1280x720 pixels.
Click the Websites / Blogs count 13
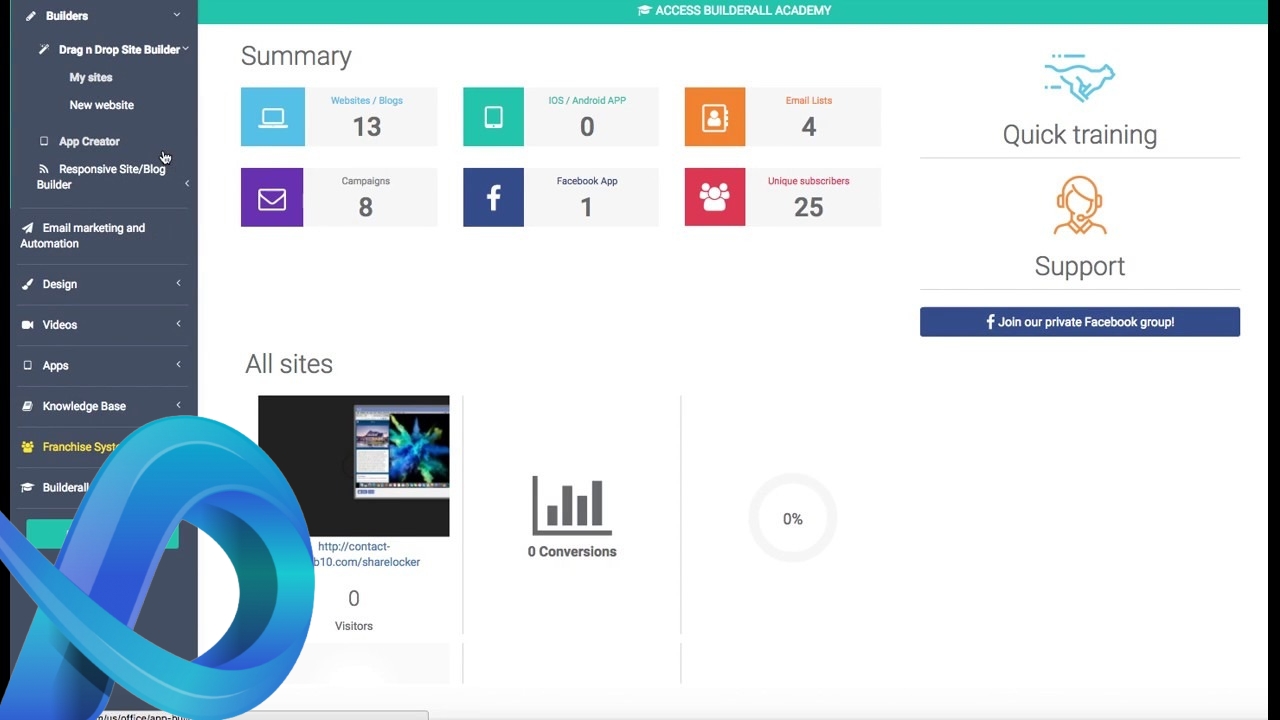367,127
